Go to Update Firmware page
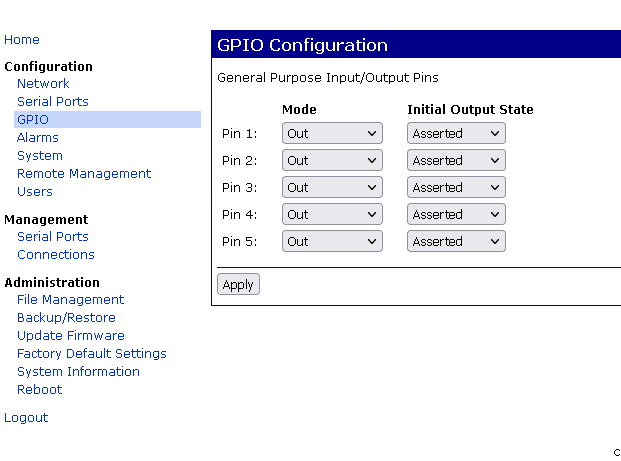Viewport: 621px width, 461px height. coord(70,336)
